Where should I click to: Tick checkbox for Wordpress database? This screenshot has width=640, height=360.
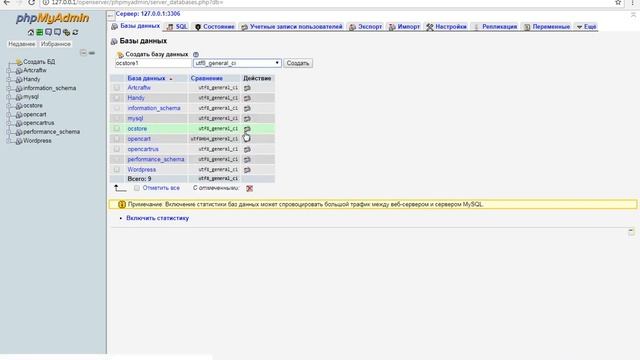117,169
